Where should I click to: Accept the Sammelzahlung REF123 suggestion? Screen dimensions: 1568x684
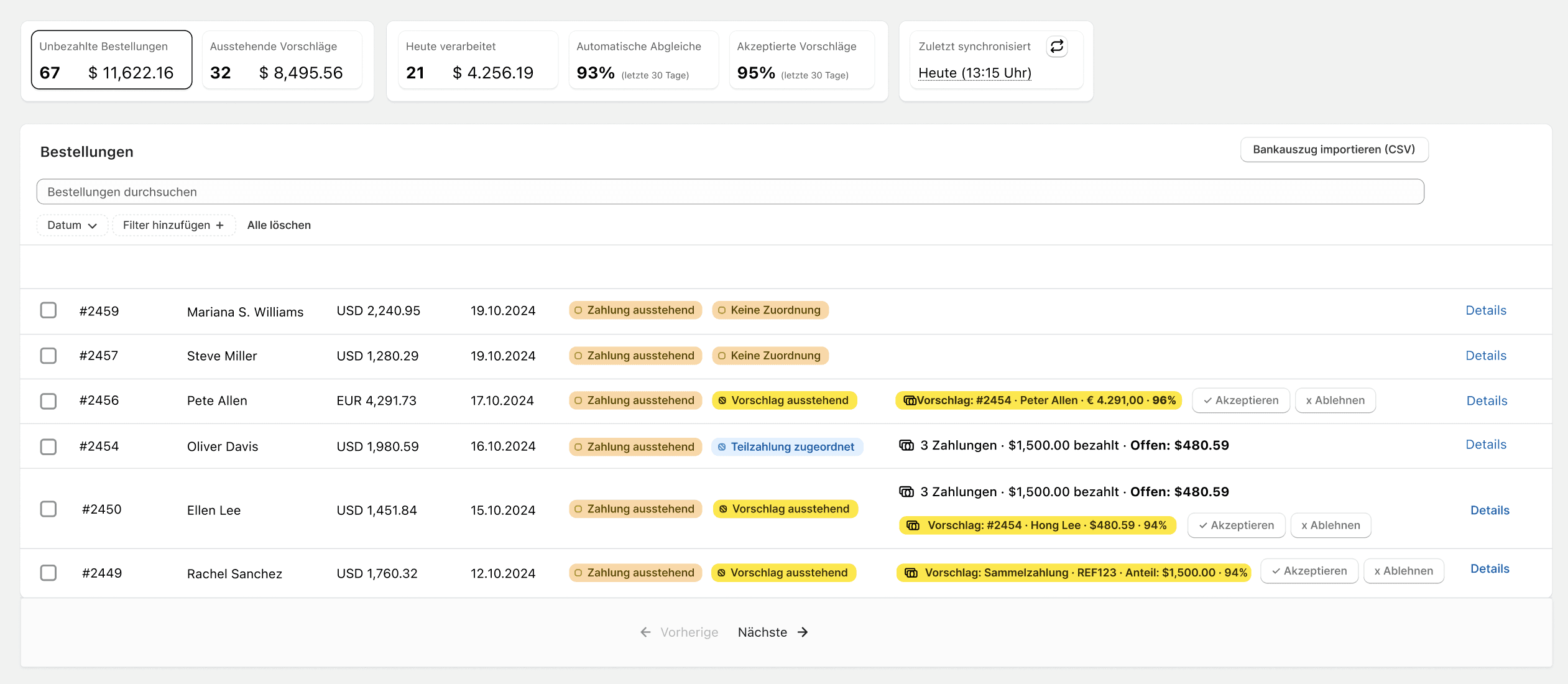click(1309, 571)
